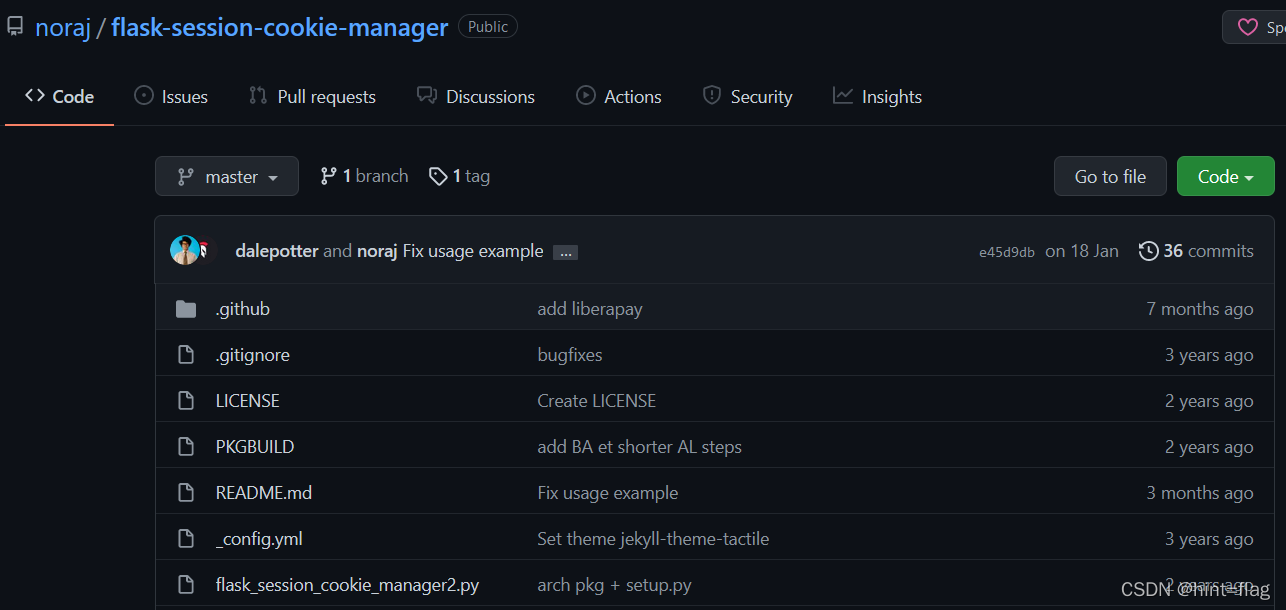The width and height of the screenshot is (1286, 610).
Task: Open the Actions tab
Action: [619, 97]
